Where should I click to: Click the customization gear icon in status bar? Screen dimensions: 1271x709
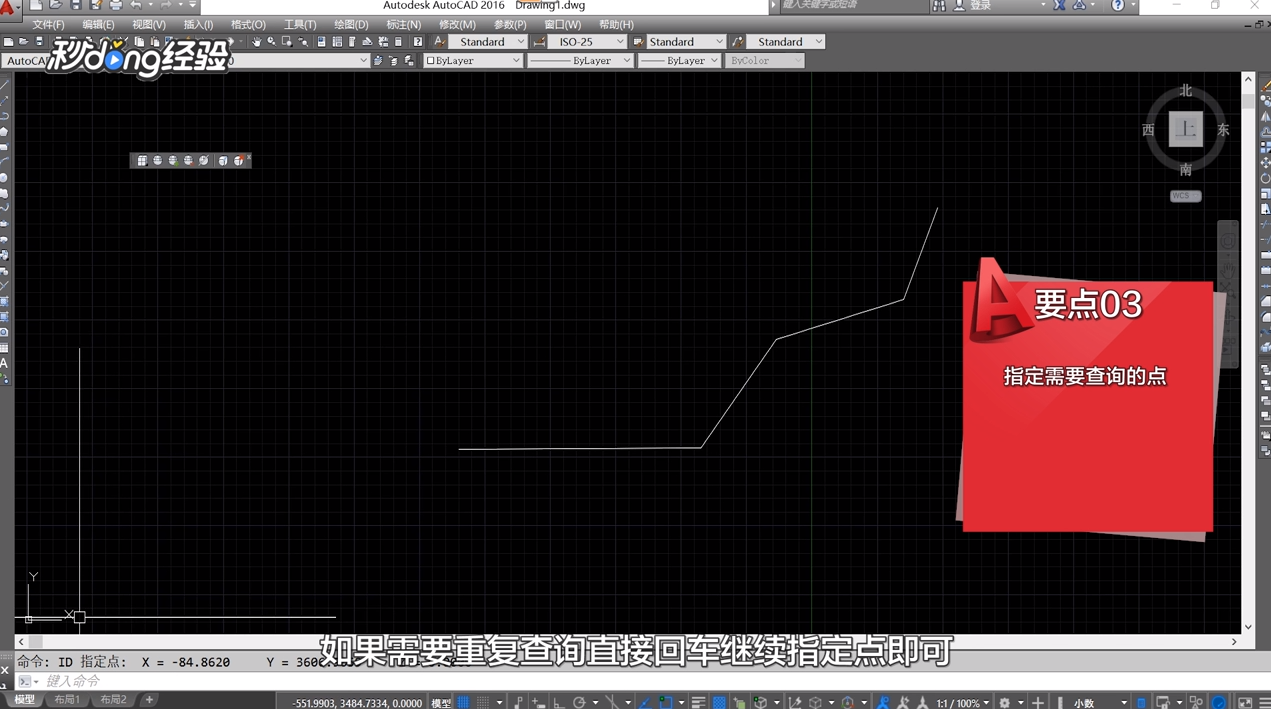[x=1005, y=703]
